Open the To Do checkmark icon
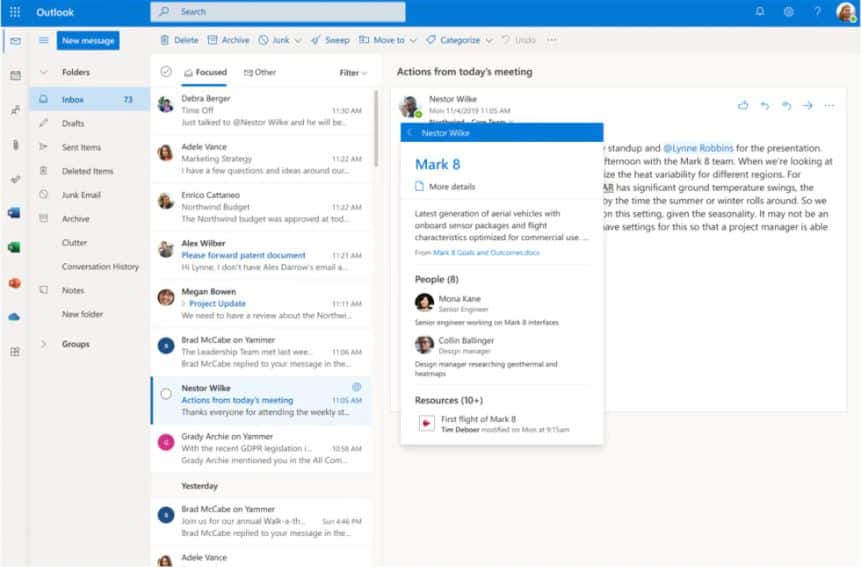861x567 pixels. (15, 179)
